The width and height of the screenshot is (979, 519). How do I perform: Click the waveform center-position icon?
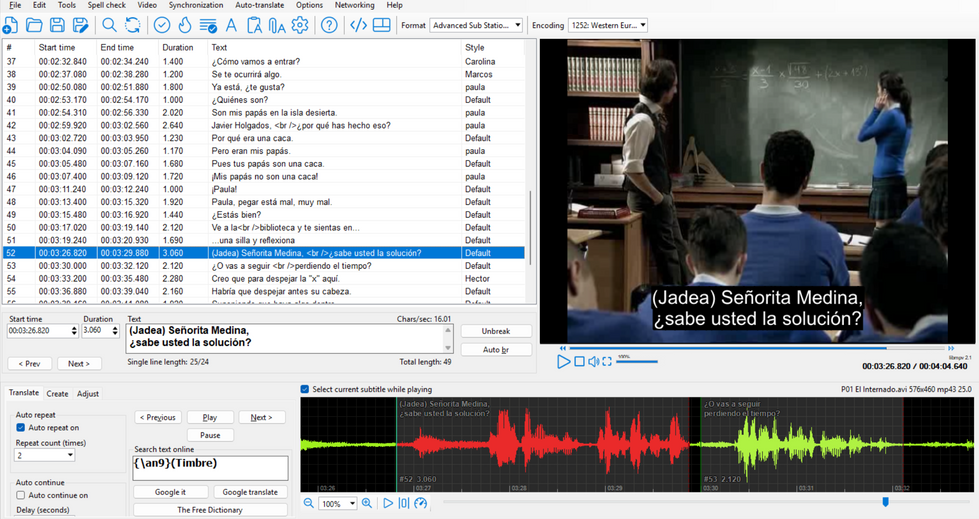(404, 503)
